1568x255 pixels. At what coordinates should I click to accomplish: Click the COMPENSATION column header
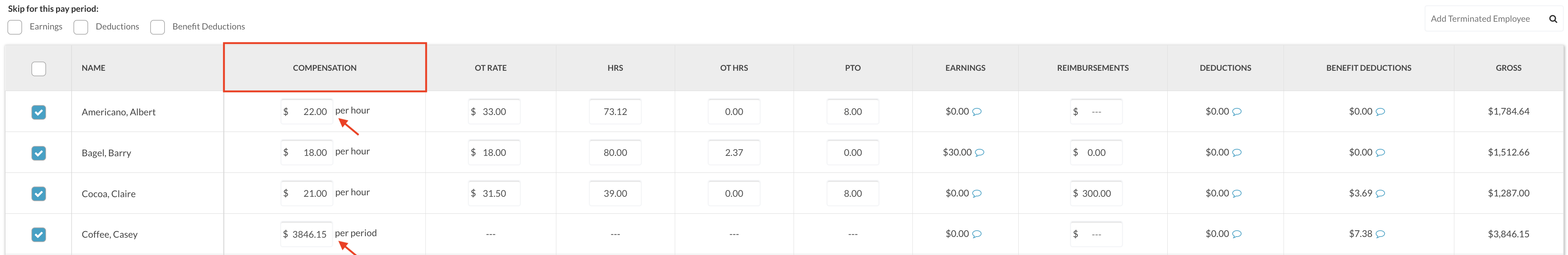pyautogui.click(x=324, y=67)
